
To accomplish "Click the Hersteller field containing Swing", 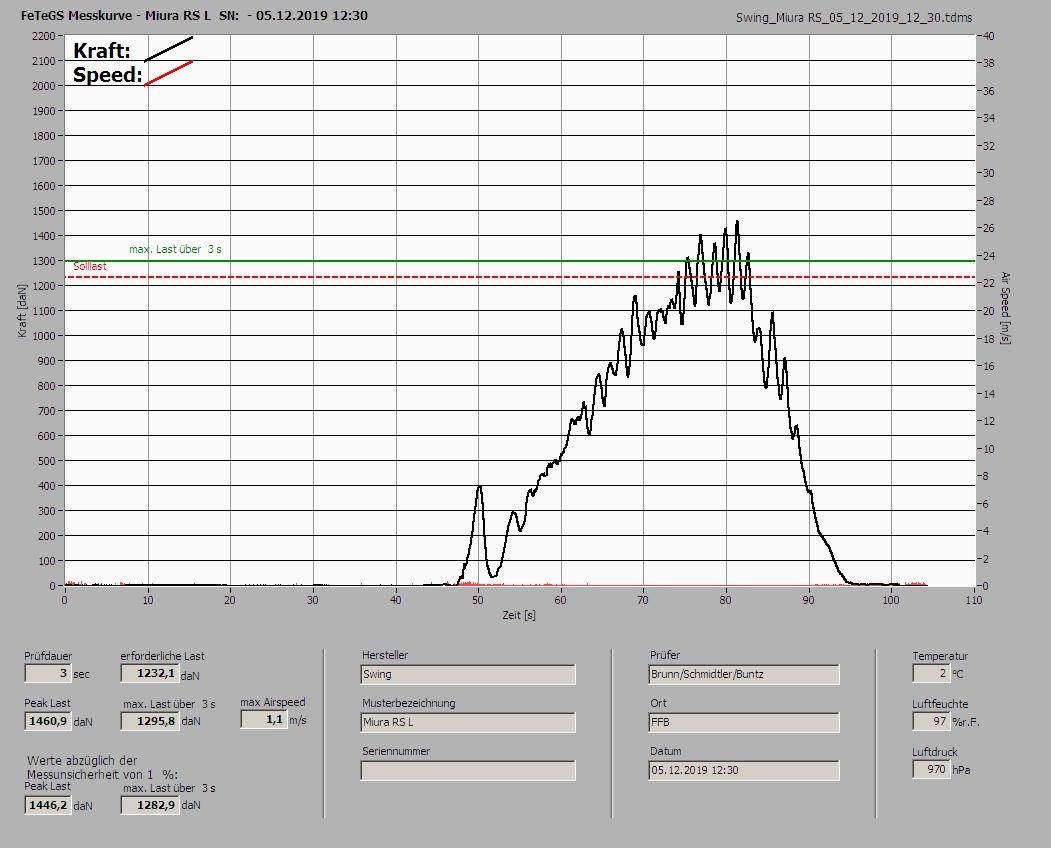I will tap(468, 674).
